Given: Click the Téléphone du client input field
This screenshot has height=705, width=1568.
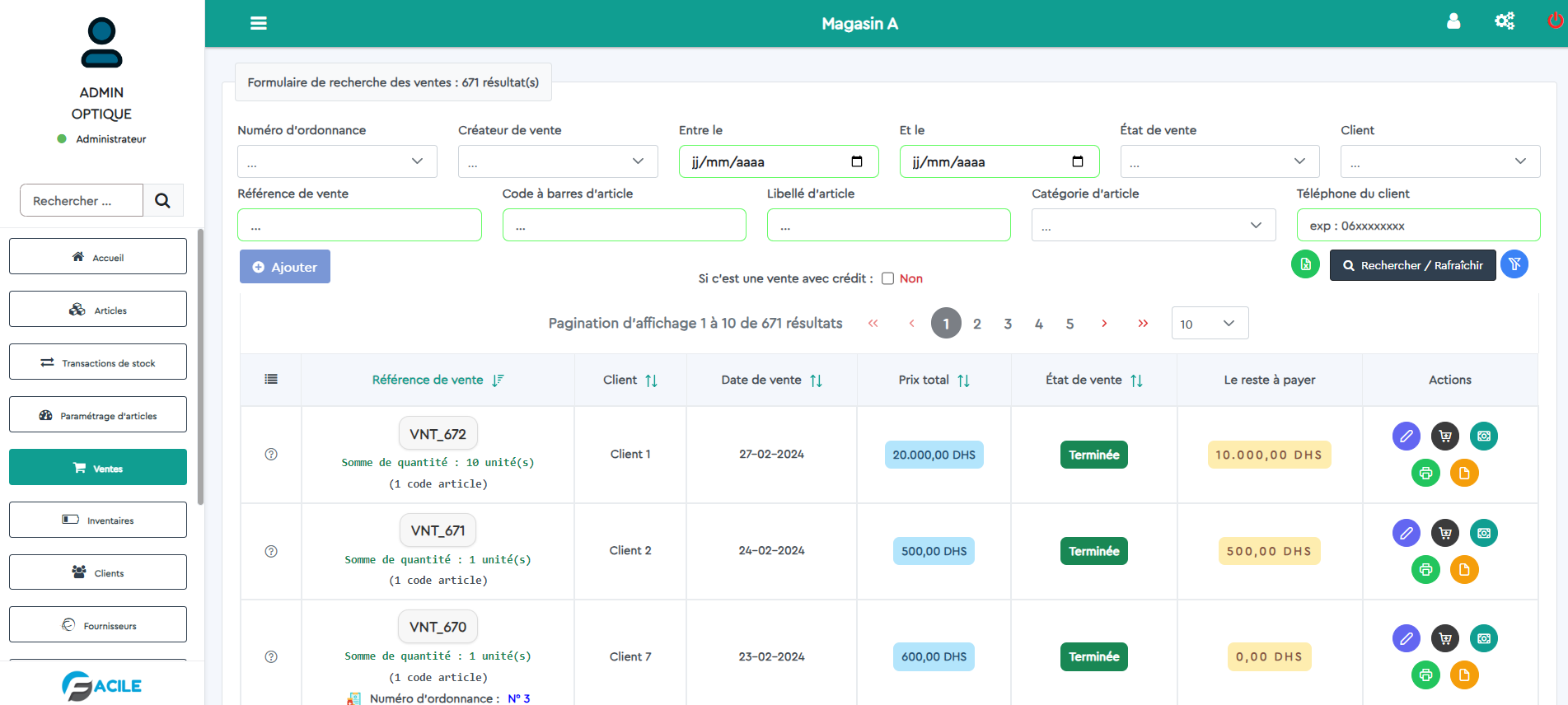Looking at the screenshot, I should (1417, 225).
